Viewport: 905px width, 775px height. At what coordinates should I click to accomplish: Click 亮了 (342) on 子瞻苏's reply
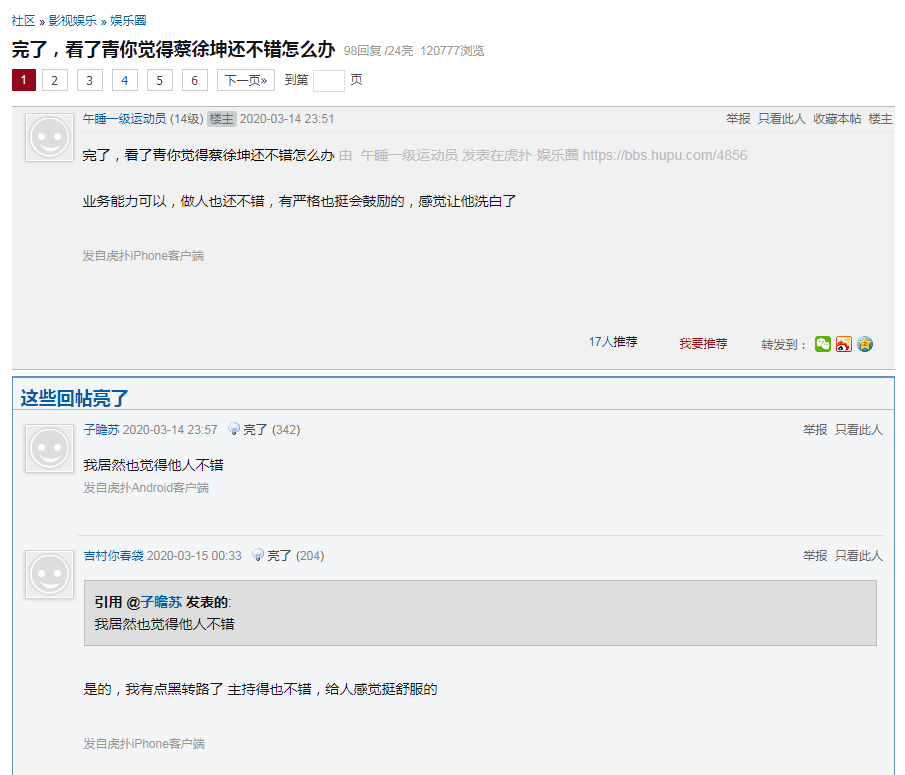(271, 430)
